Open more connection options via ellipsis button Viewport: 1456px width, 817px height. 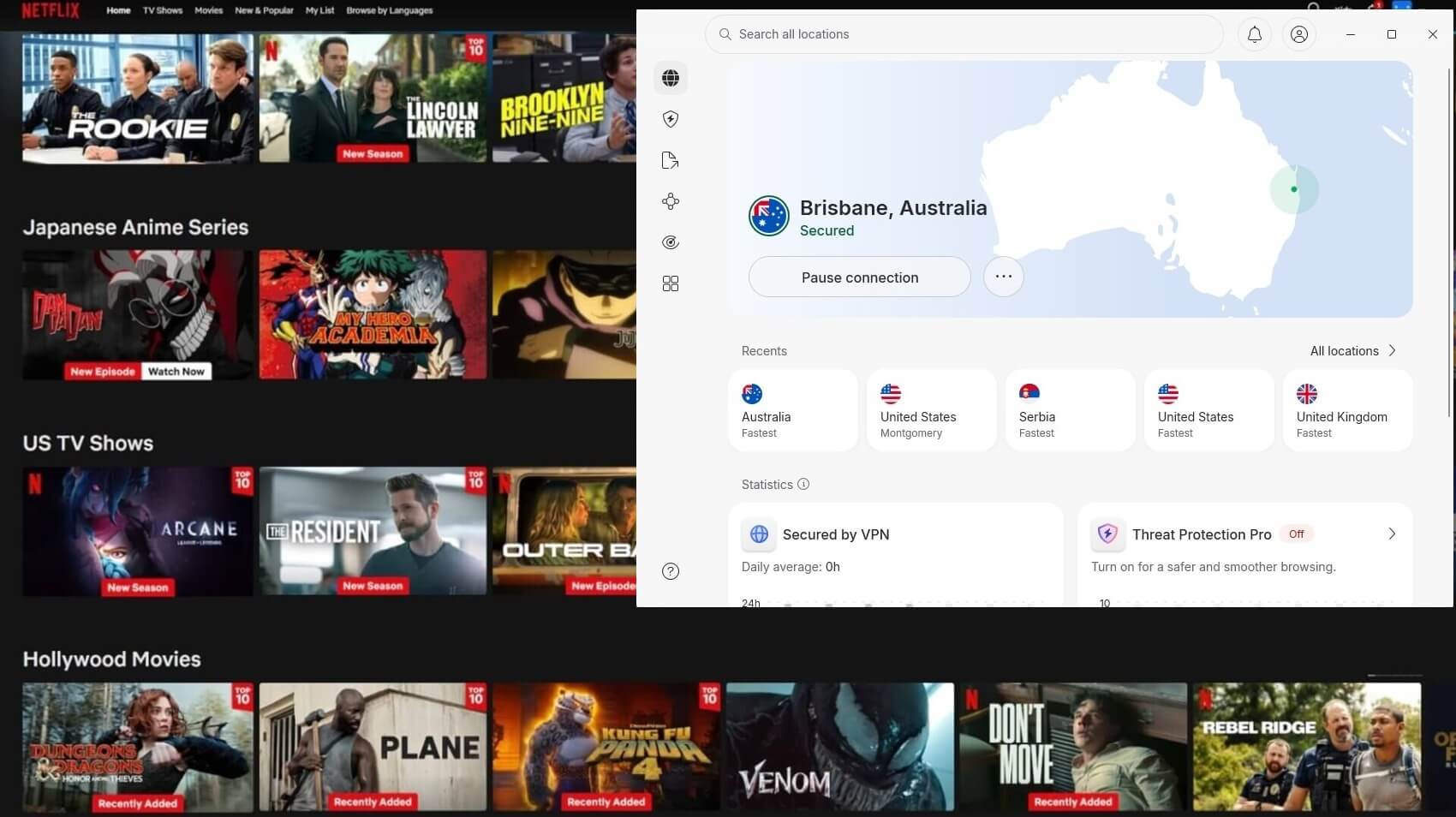click(x=1003, y=277)
